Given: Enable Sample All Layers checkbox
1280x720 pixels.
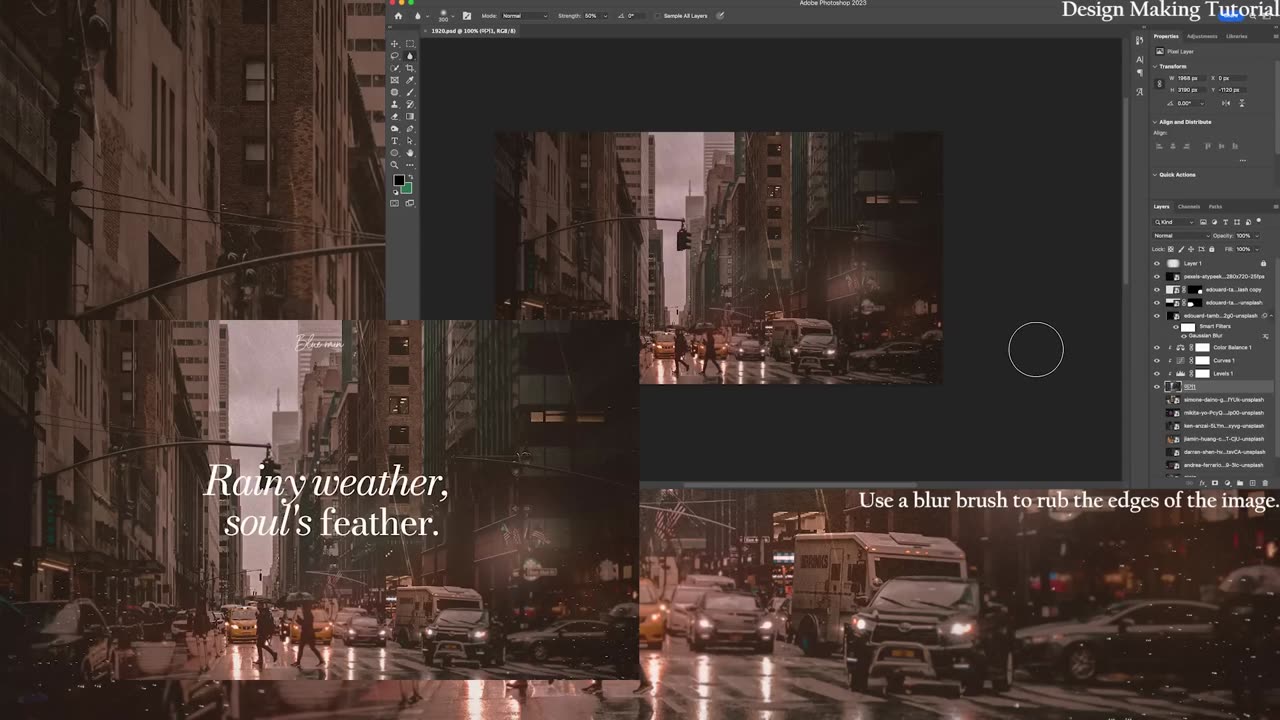Looking at the screenshot, I should (657, 16).
